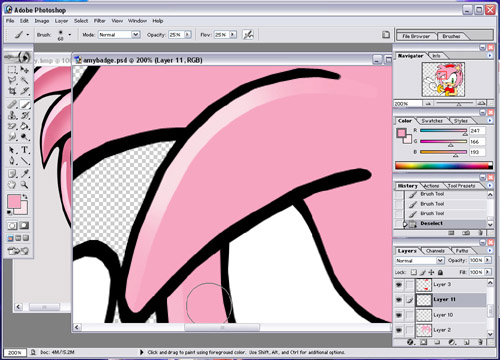Select the Clone Stamp tool
The image size is (500, 360).
[x=12, y=116]
